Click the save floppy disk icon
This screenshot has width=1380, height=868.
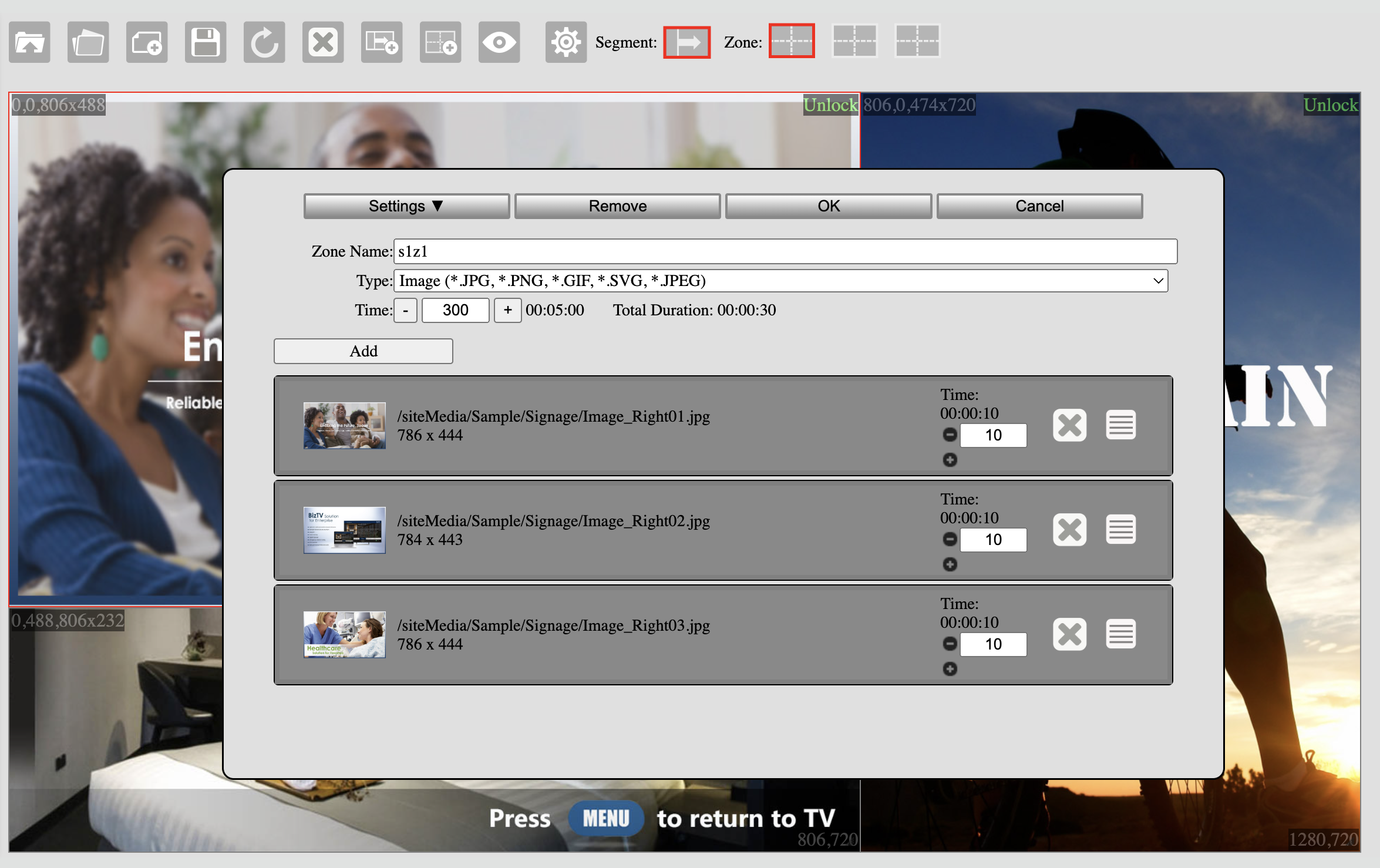[x=206, y=42]
